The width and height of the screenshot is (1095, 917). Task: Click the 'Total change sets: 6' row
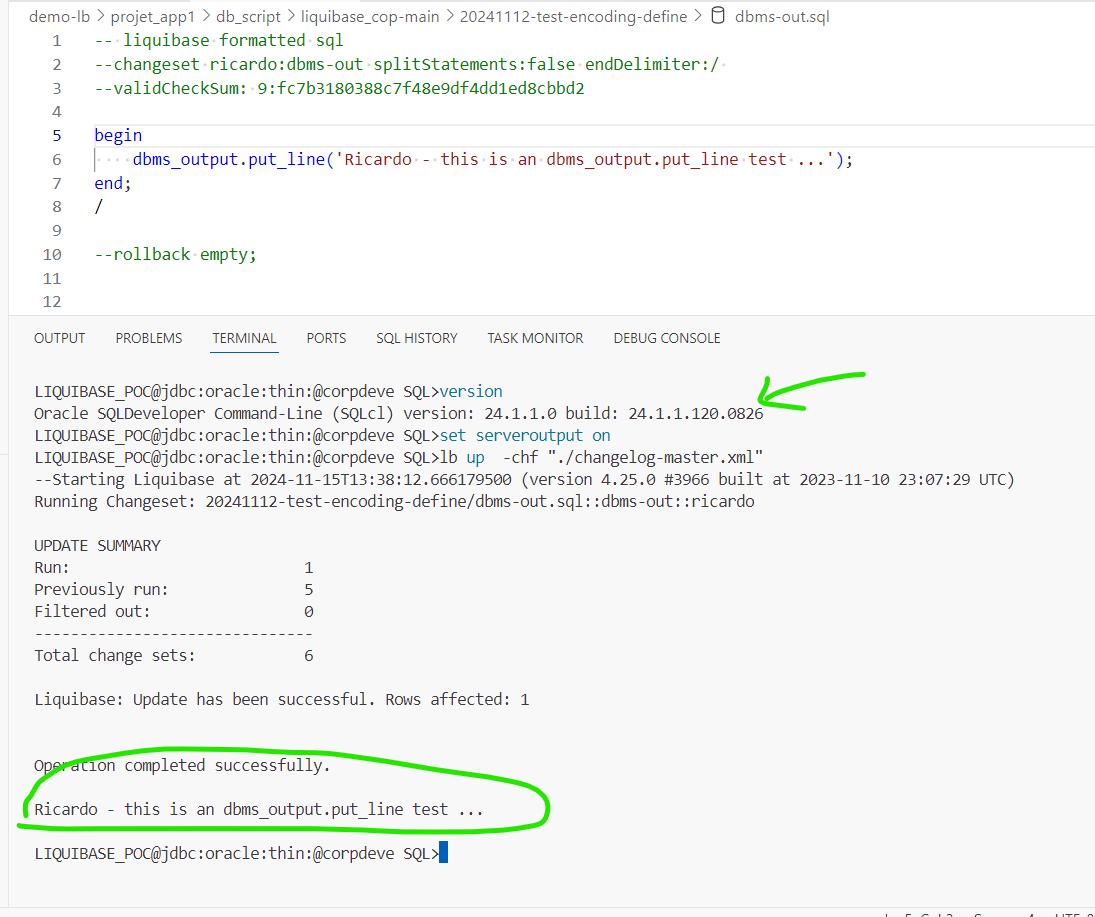click(x=174, y=655)
